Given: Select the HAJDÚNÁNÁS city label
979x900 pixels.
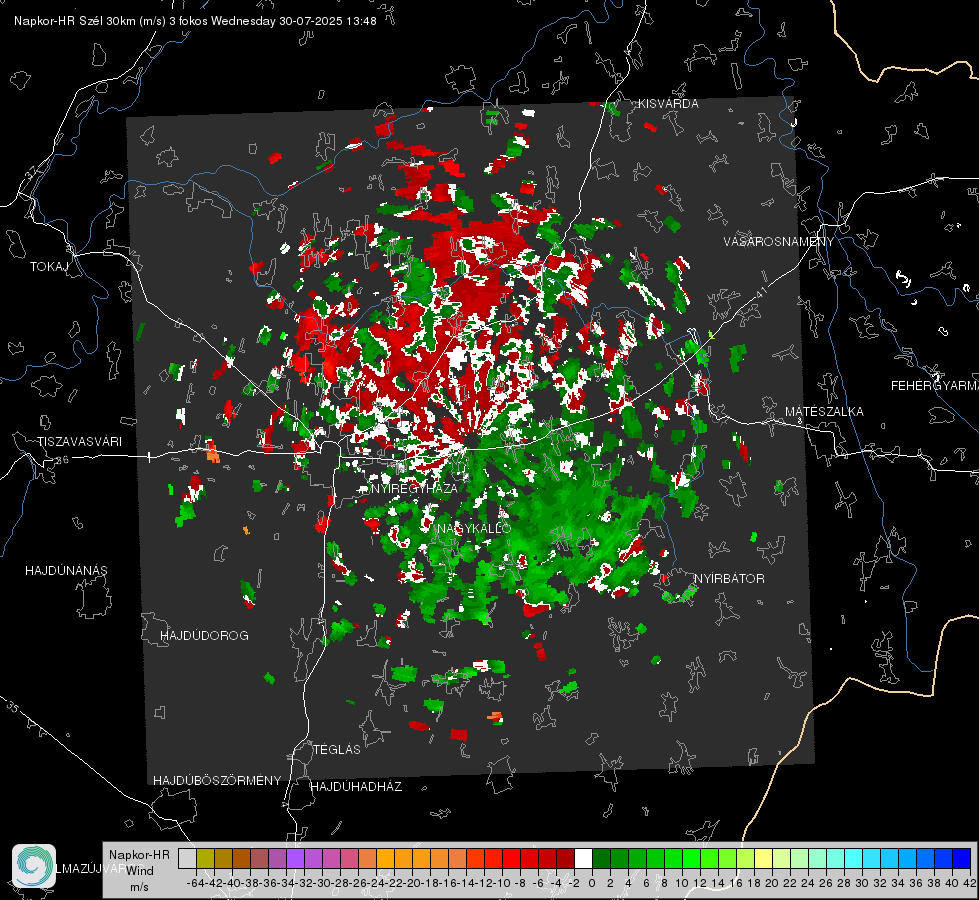Looking at the screenshot, I should [x=66, y=571].
